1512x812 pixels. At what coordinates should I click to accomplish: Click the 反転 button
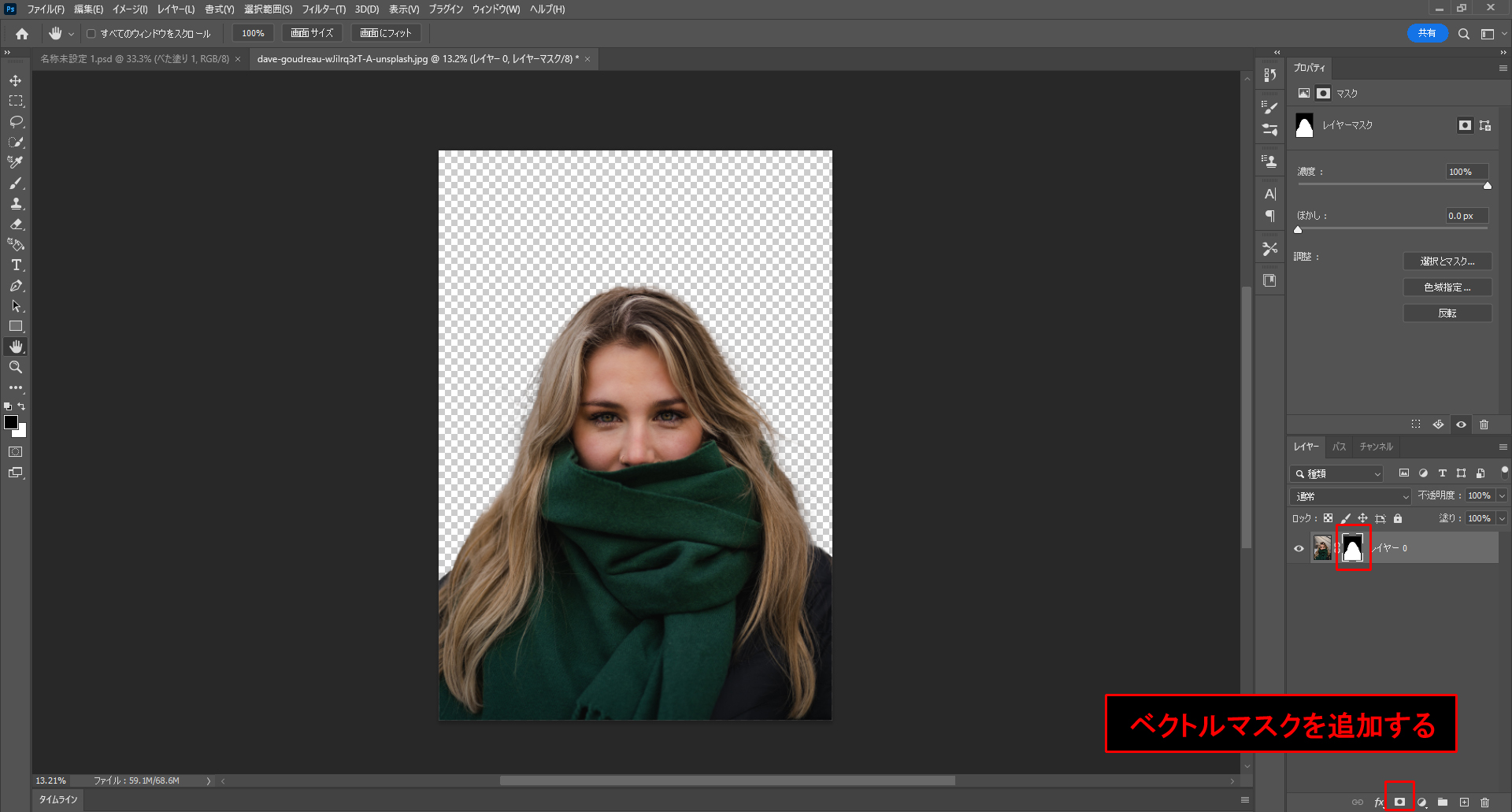click(1447, 313)
